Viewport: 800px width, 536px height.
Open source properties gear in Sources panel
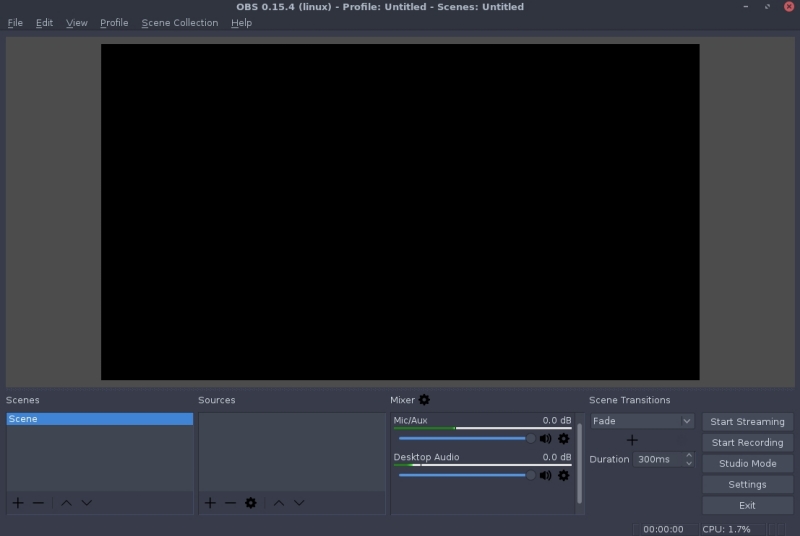250,503
